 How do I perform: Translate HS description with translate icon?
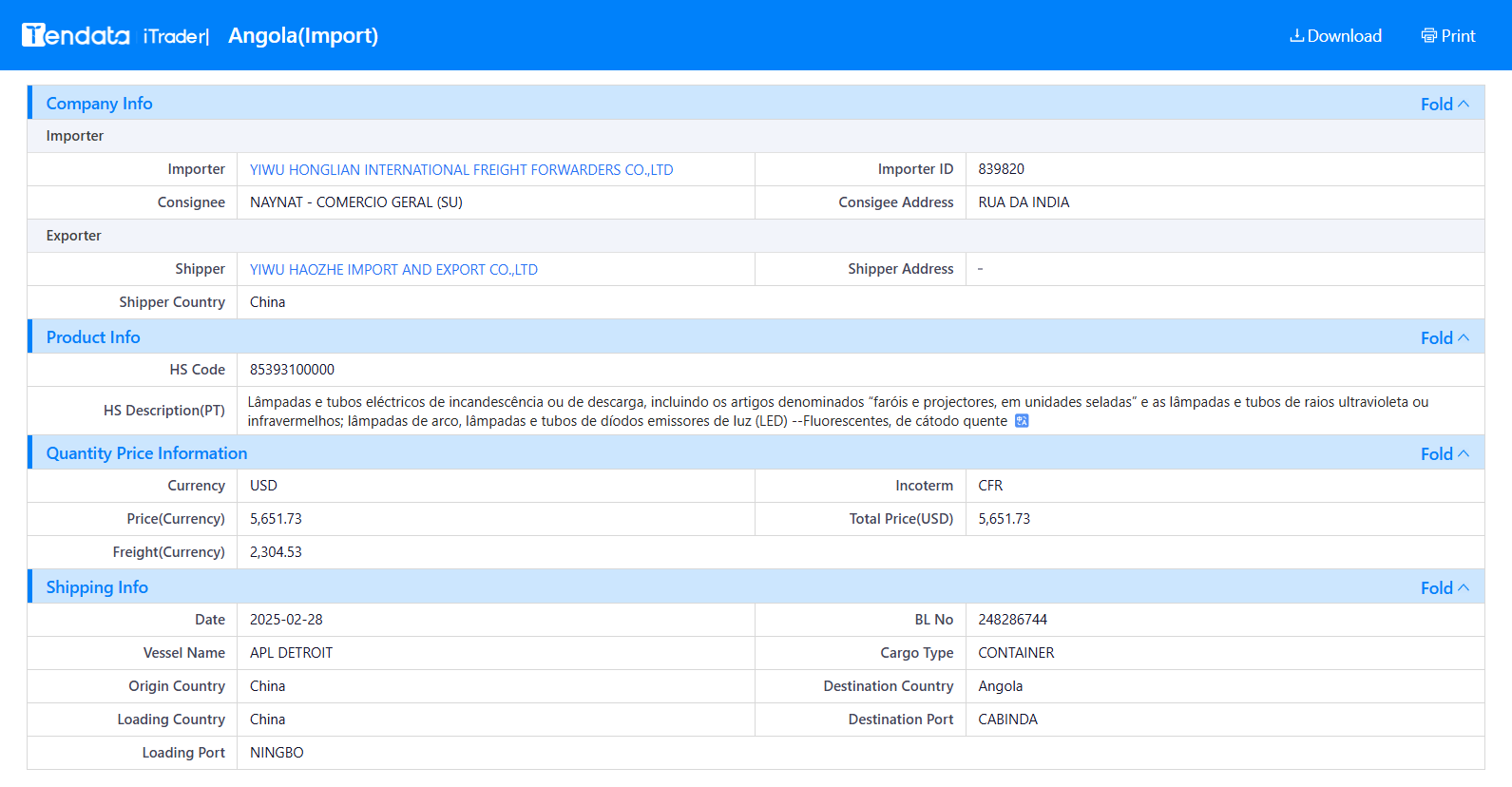tap(1022, 421)
